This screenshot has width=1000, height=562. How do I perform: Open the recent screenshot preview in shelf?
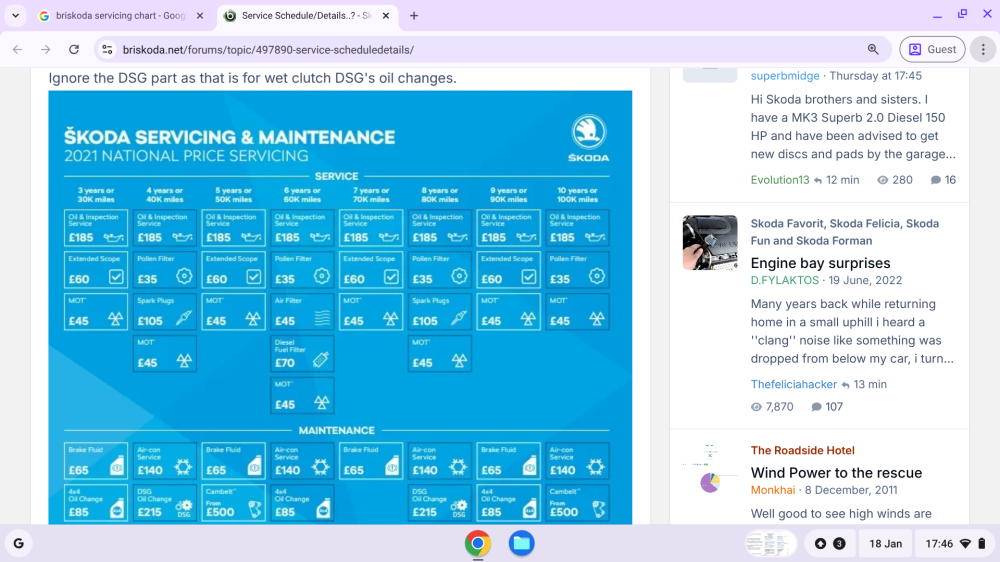coord(770,544)
